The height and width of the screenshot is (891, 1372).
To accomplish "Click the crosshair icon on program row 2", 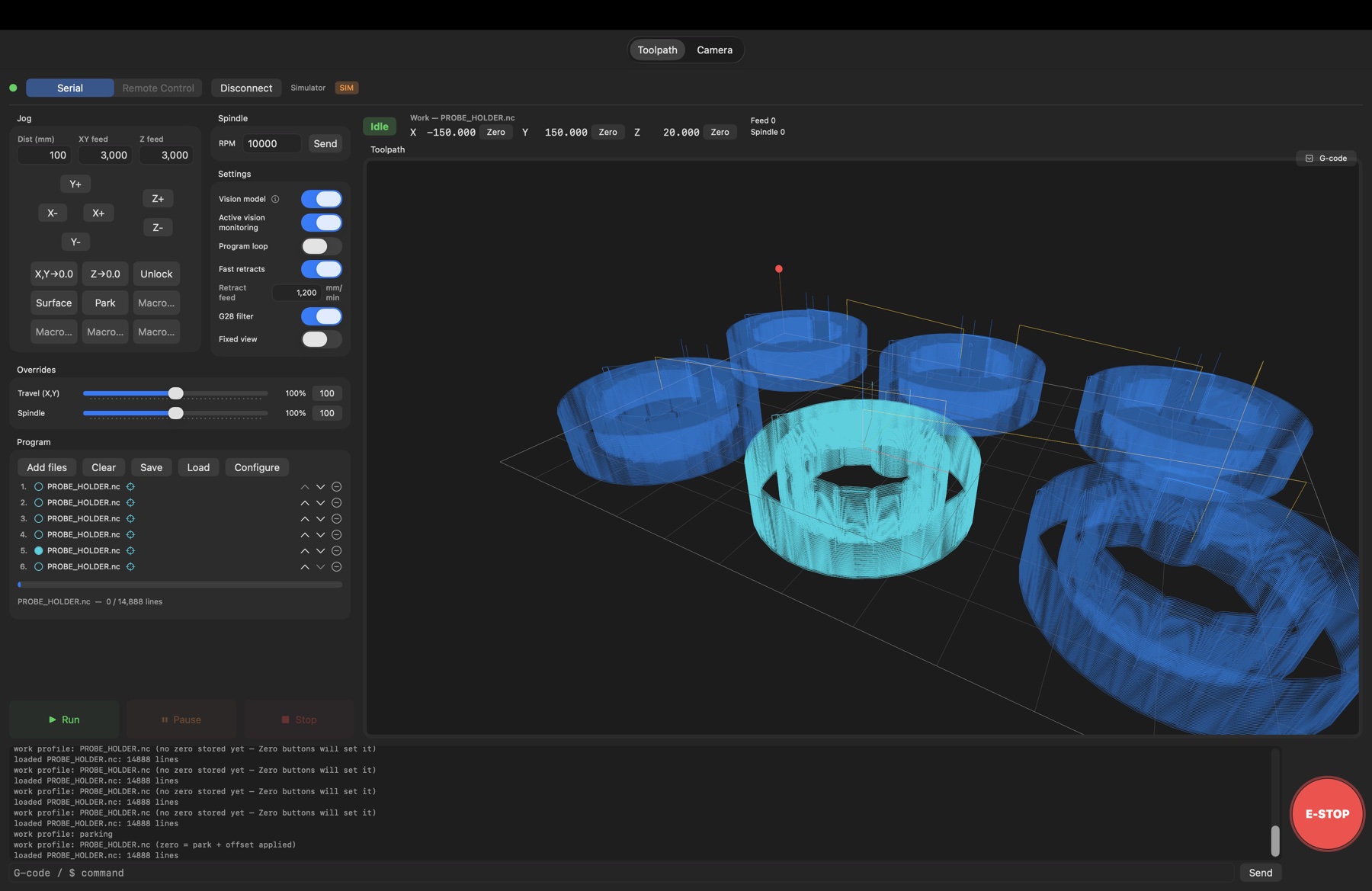I will point(130,502).
